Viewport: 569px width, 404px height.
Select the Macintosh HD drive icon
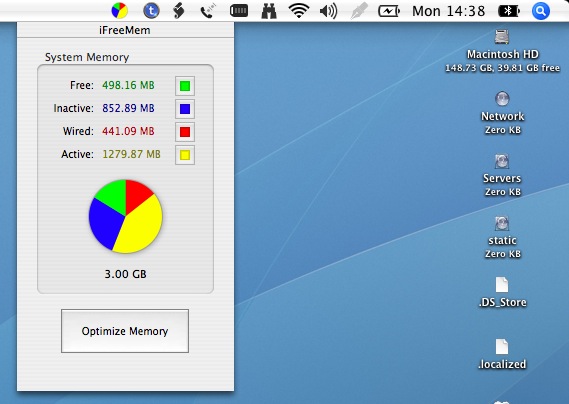(502, 37)
